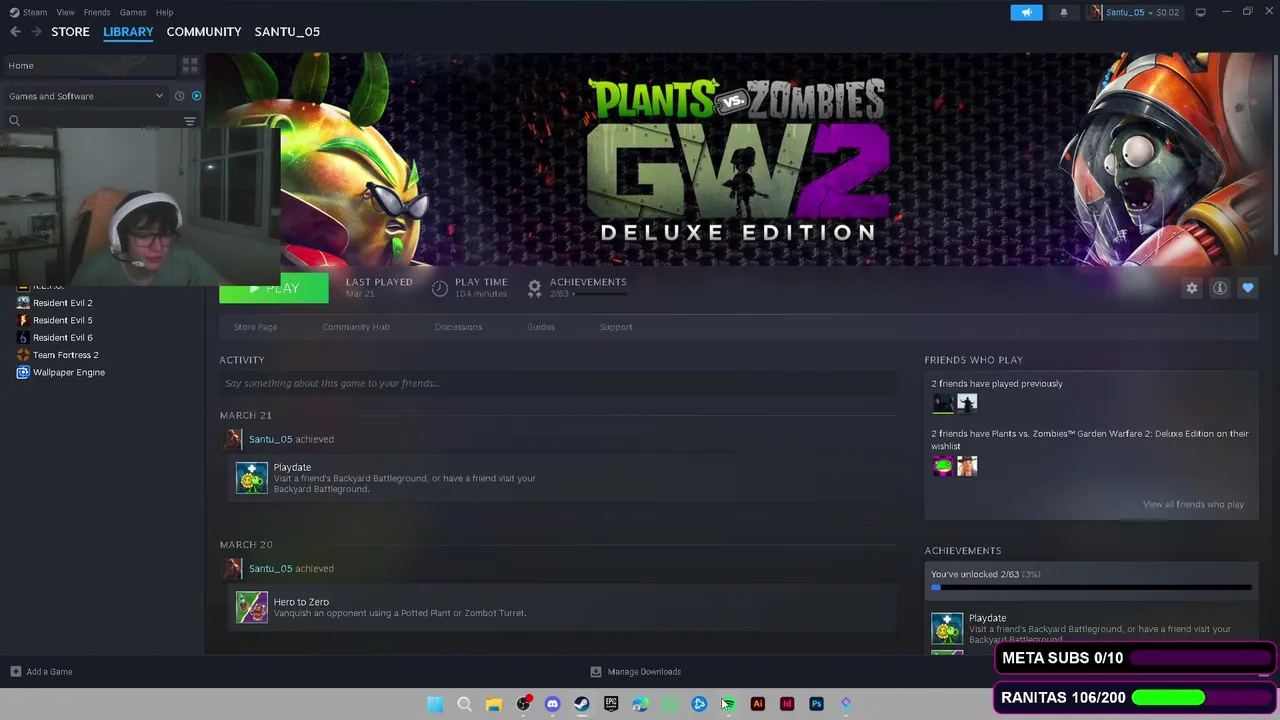The width and height of the screenshot is (1280, 720).
Task: Open the Guides link
Action: [541, 327]
